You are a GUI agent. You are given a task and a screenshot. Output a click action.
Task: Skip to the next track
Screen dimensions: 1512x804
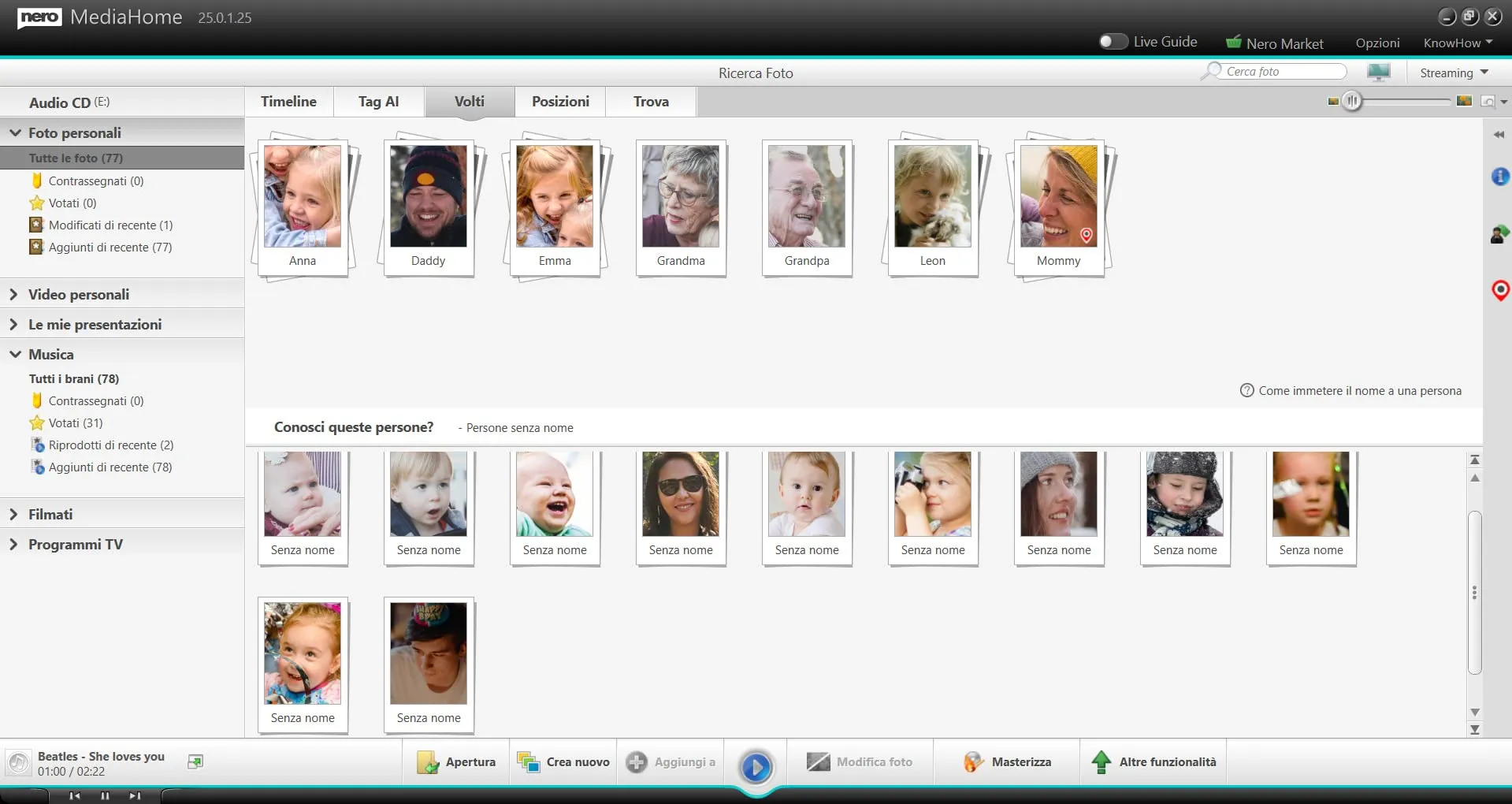pos(135,795)
